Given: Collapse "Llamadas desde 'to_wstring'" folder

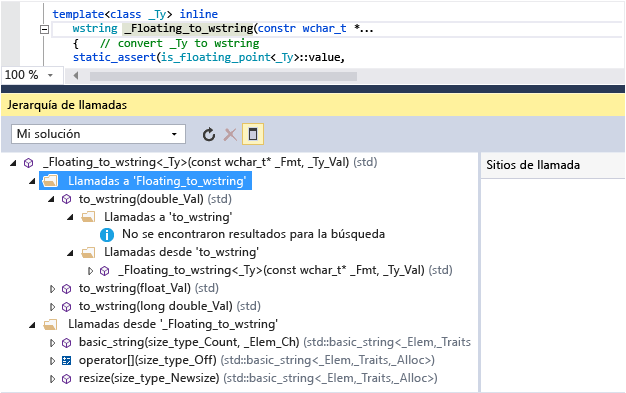Looking at the screenshot, I should click(71, 253).
